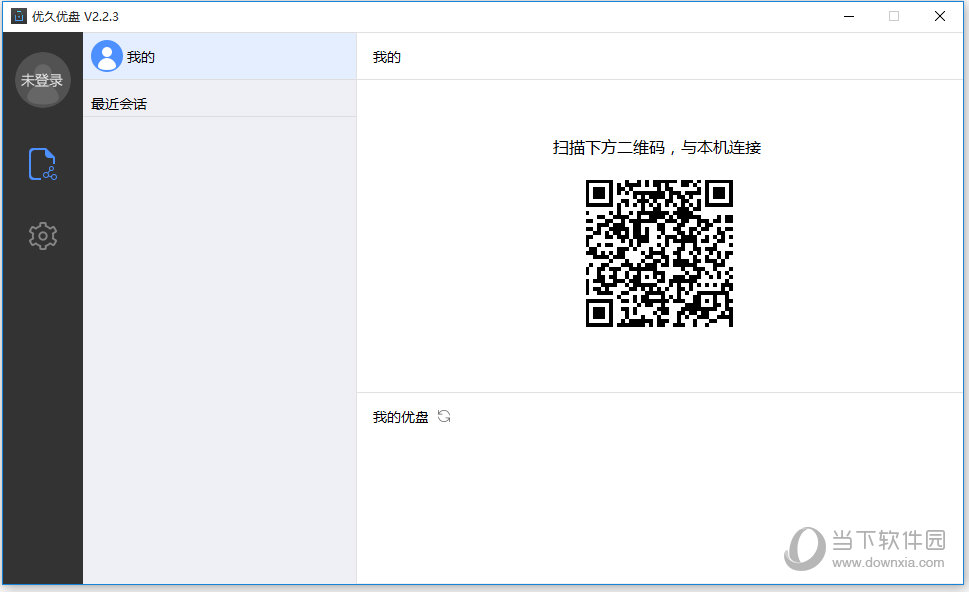This screenshot has width=969, height=592.
Task: Close the 优久优盘 window
Action: click(940, 16)
